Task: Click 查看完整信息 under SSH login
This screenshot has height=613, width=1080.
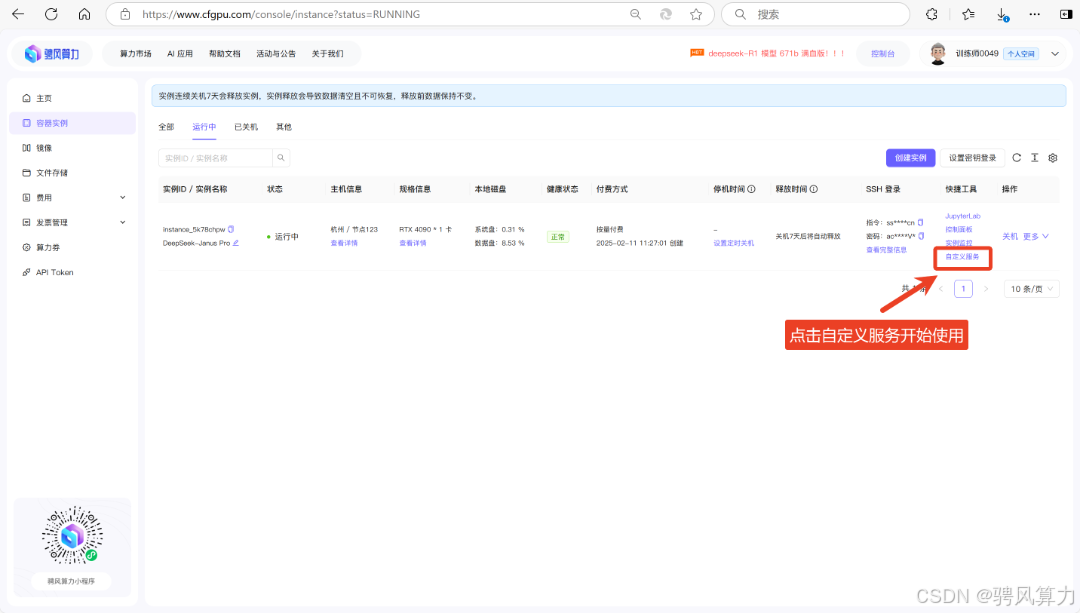Action: click(x=886, y=250)
